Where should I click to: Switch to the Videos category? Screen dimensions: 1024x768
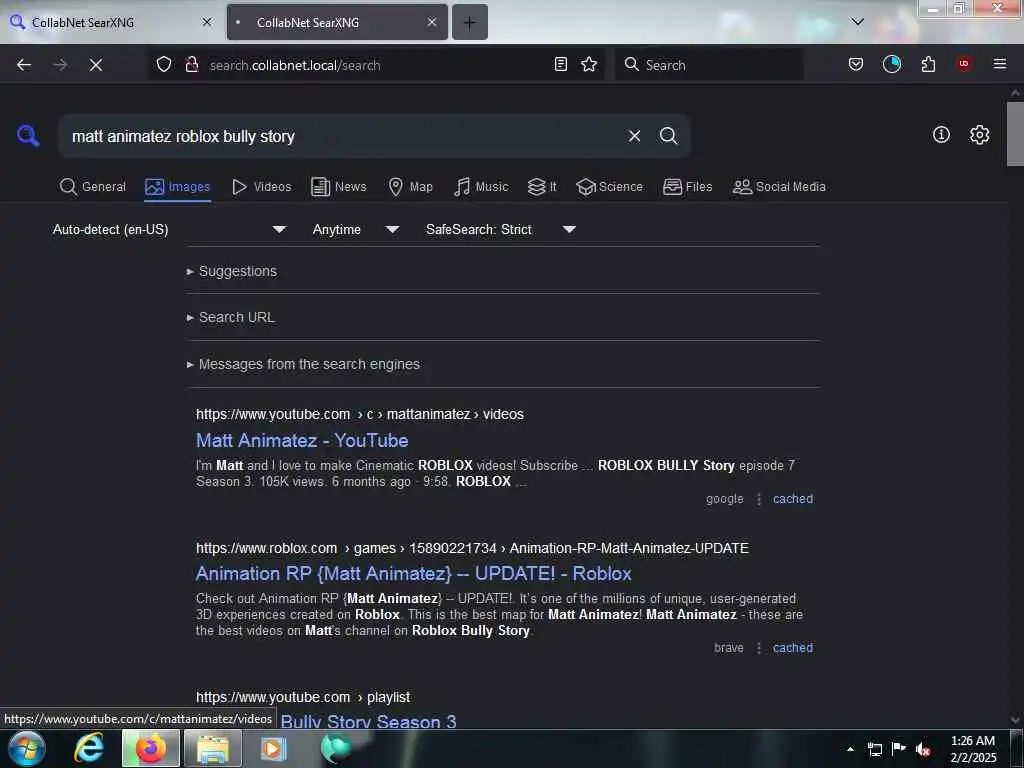click(262, 187)
